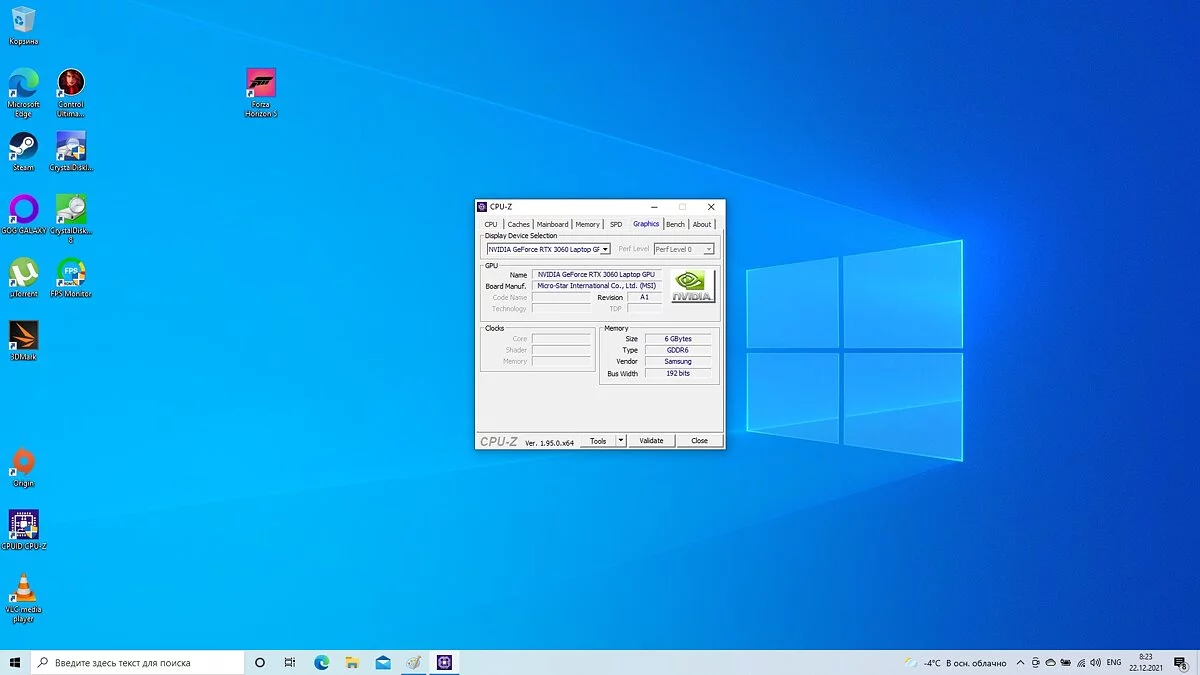Open the Memory tab in CPU-Z
This screenshot has width=1200, height=675.
(x=588, y=224)
